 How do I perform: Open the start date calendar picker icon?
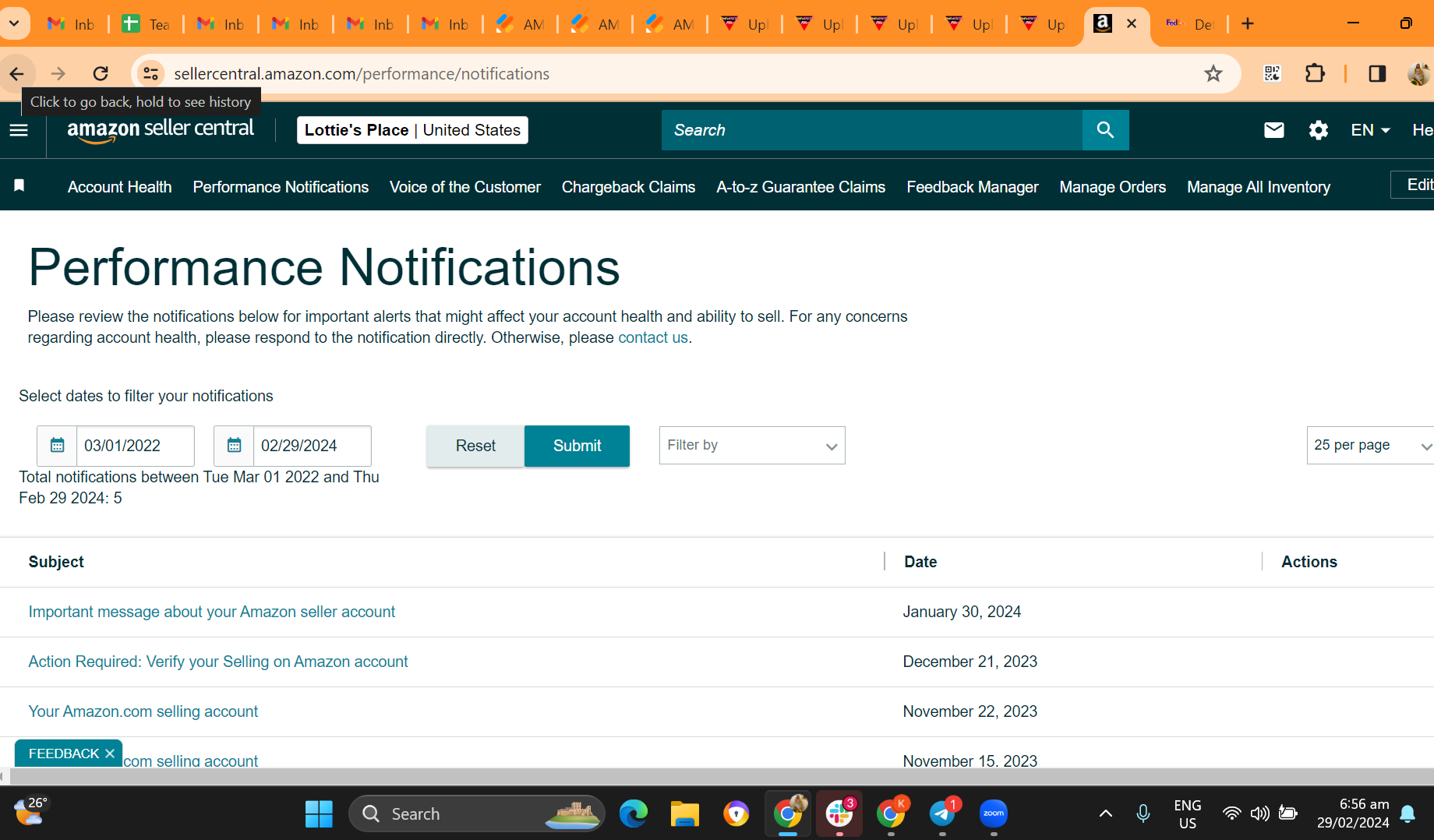point(58,446)
